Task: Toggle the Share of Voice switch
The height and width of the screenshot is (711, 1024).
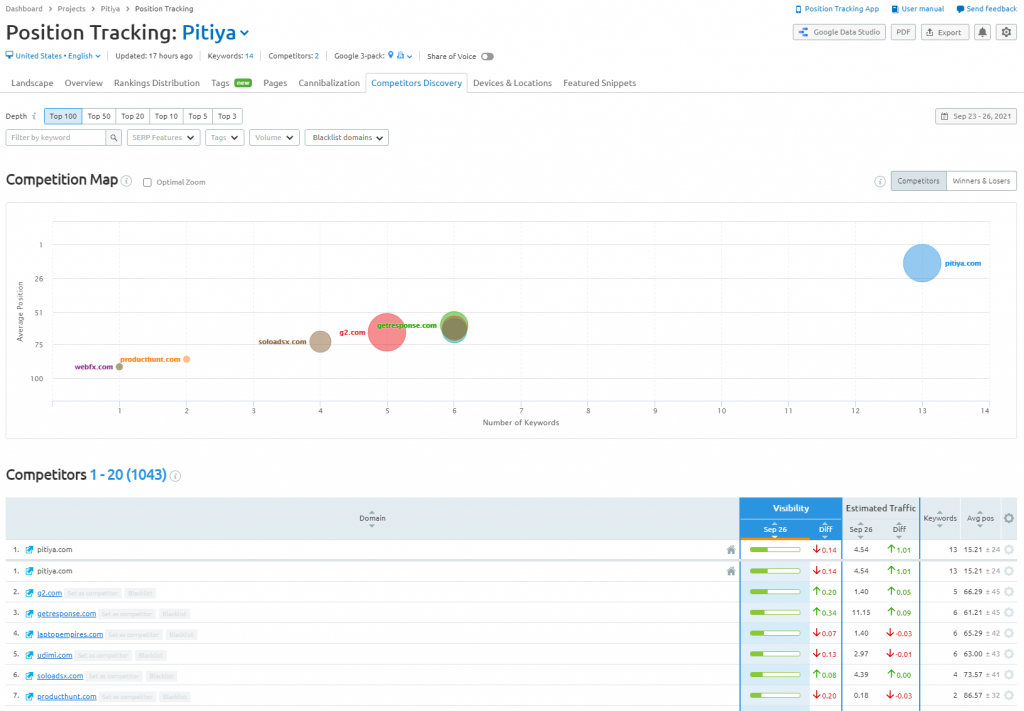Action: pos(487,56)
